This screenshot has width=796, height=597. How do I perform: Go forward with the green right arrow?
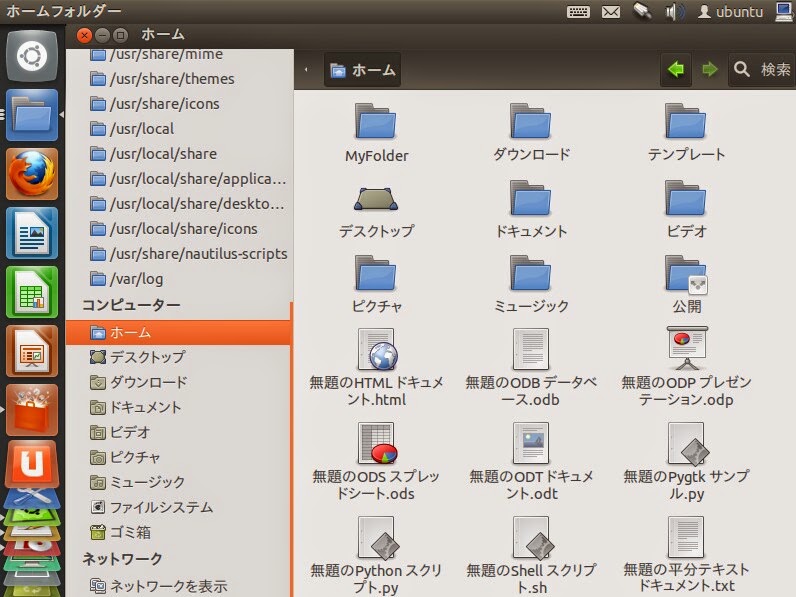(709, 69)
